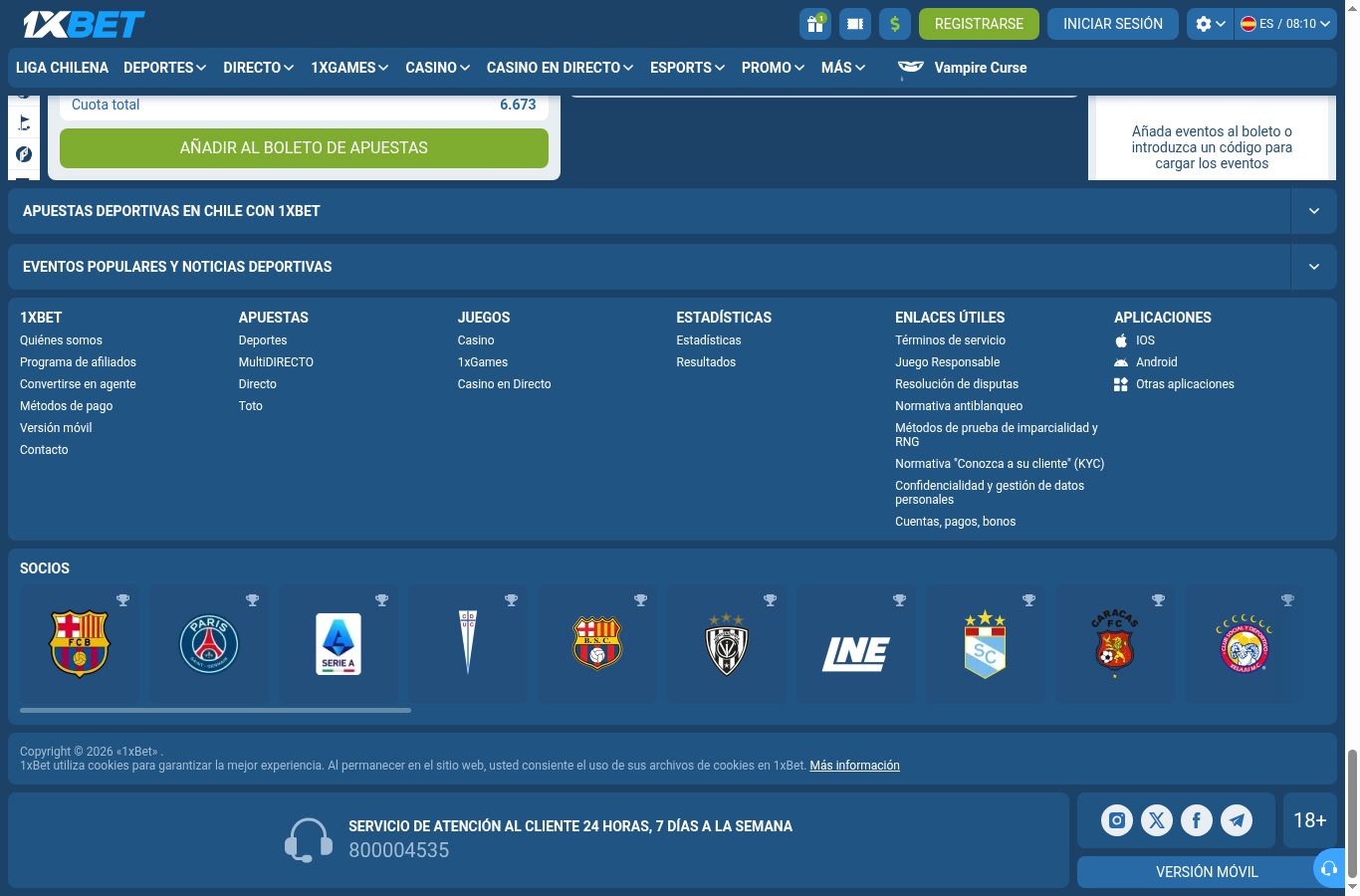
Task: Click the REGISTRARSE button
Action: click(x=979, y=24)
